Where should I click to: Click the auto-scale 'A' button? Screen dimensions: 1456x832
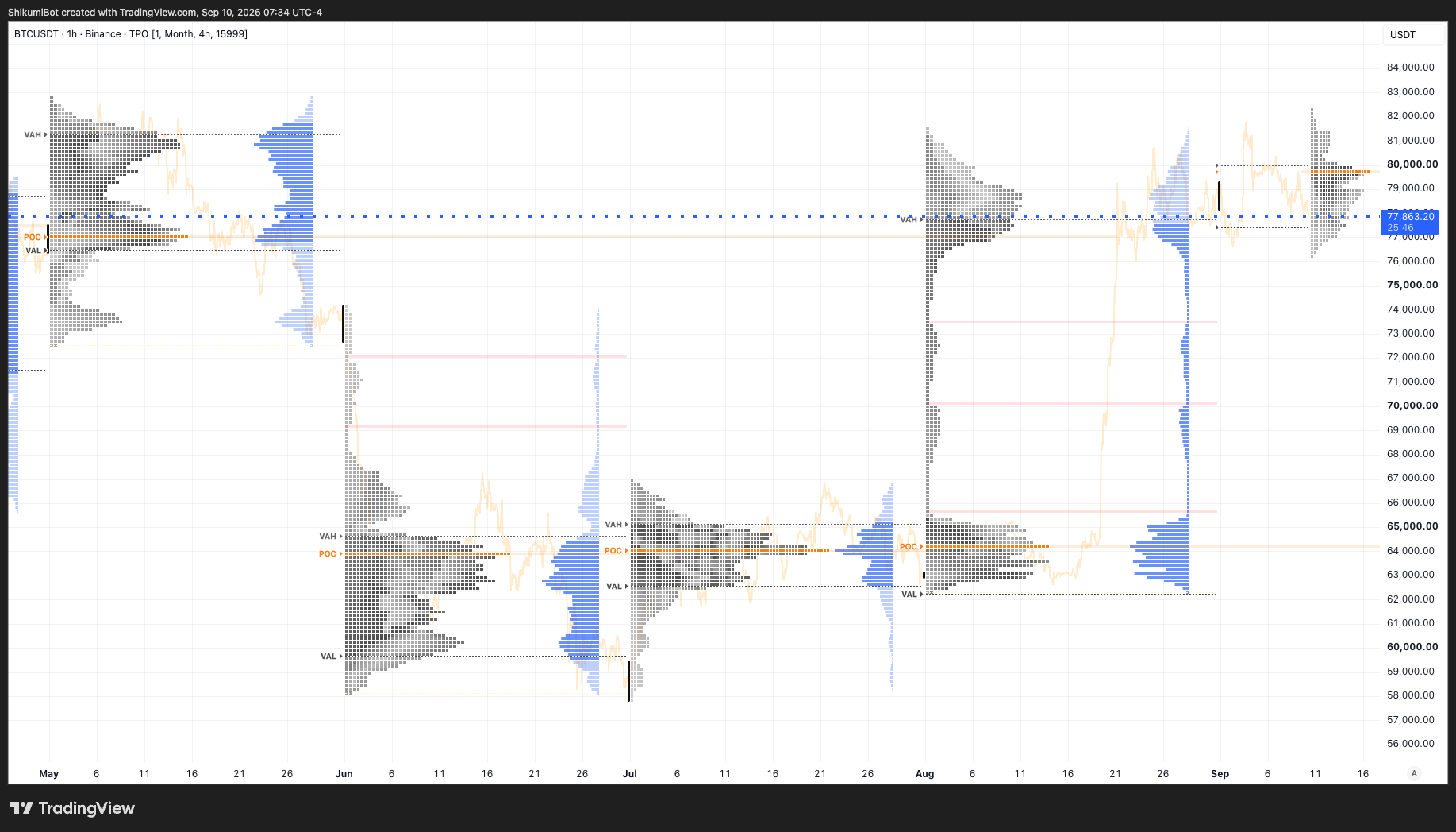1413,773
